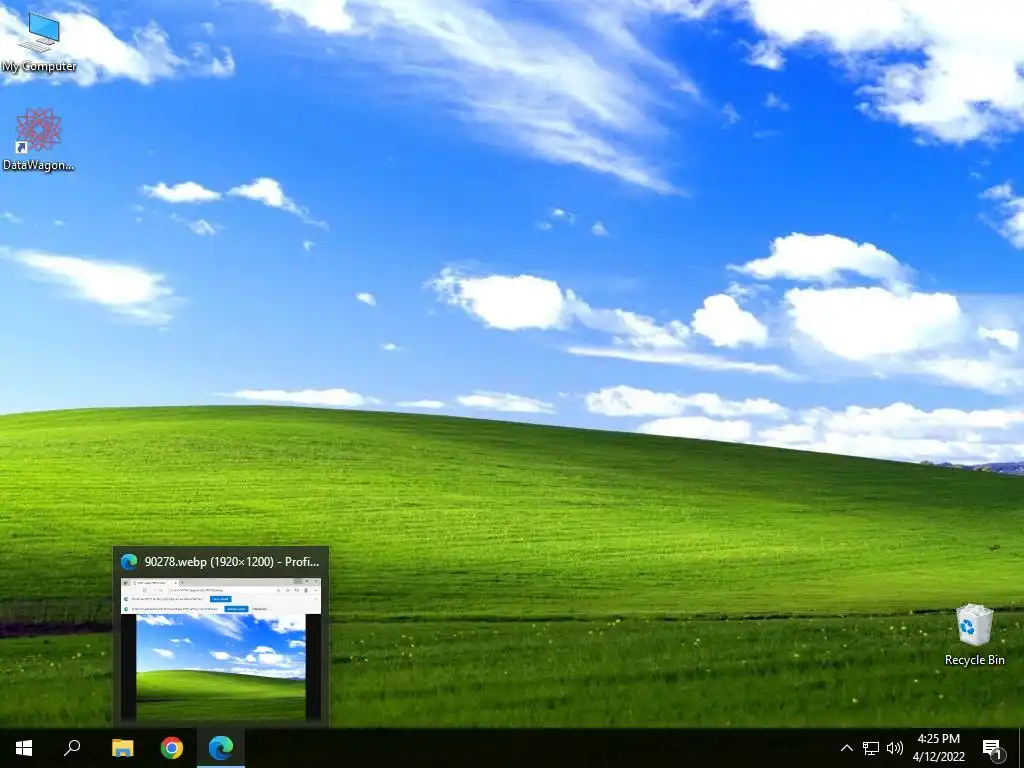Open the notification action center
1024x768 pixels.
(x=993, y=748)
